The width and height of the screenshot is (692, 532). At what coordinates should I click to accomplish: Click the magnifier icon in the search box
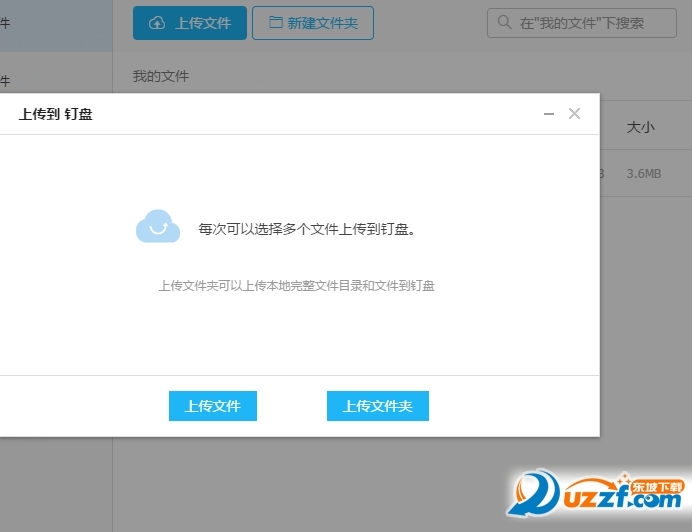504,22
